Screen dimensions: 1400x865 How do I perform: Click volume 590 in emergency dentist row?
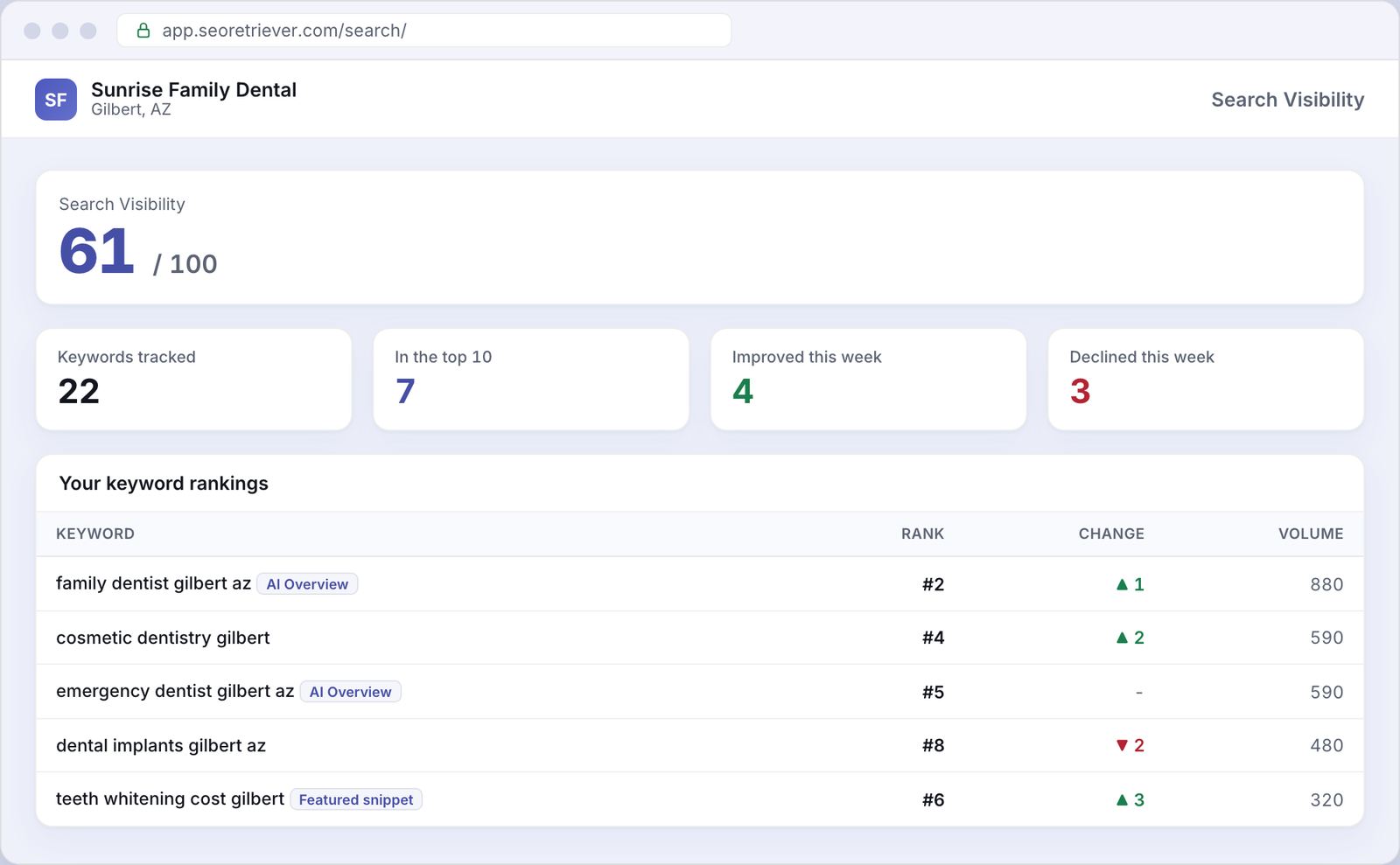coord(1326,692)
